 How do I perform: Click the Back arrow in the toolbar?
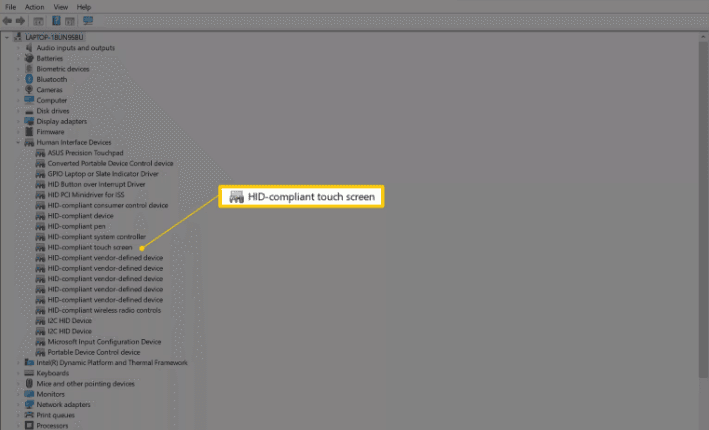pos(8,20)
